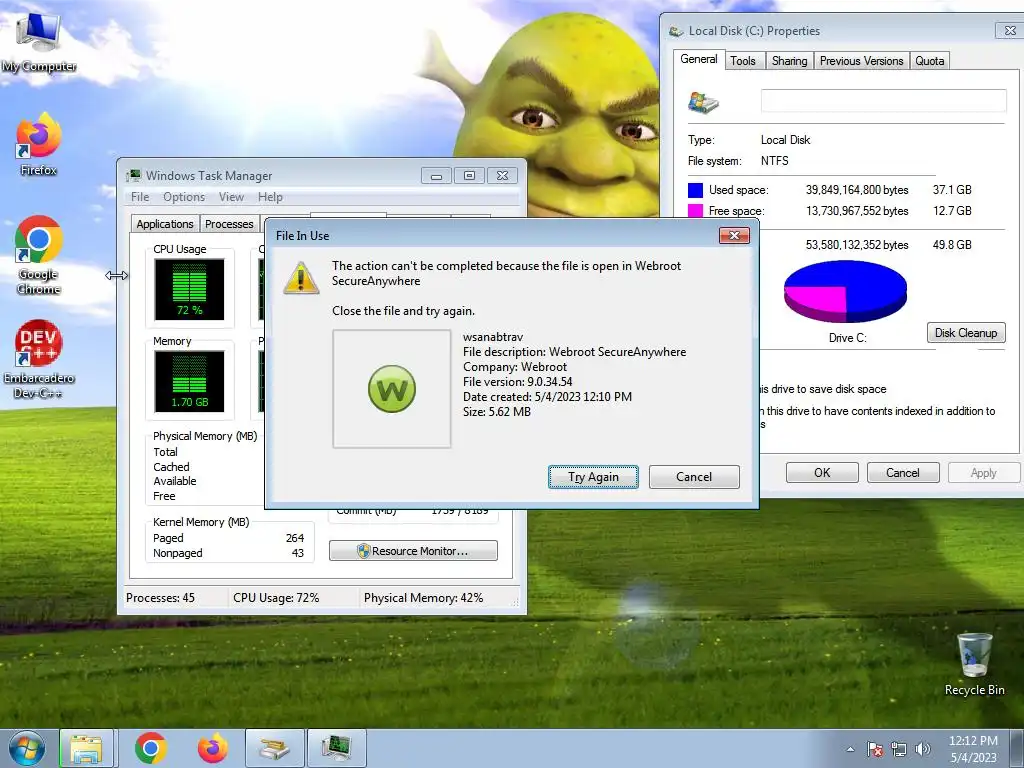Select the Sharing tab in disk Properties
The image size is (1024, 768).
coord(790,61)
